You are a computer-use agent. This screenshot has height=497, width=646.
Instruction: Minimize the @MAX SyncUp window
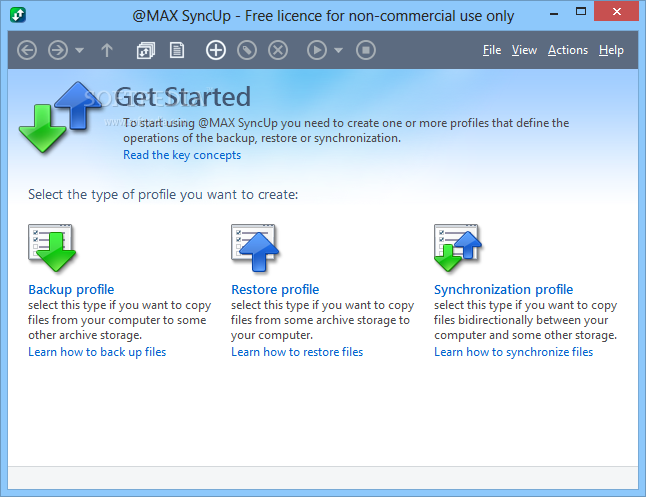(554, 14)
